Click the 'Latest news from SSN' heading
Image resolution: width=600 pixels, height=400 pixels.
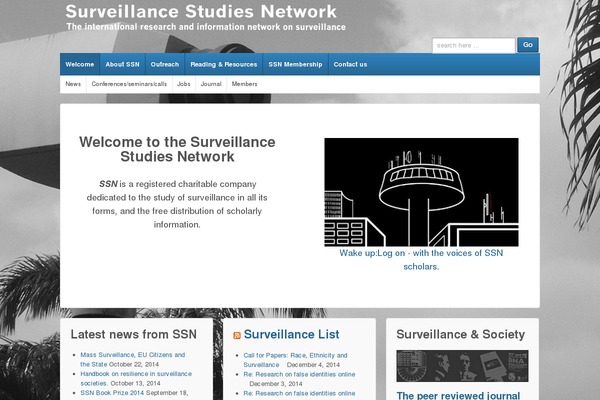tap(134, 334)
